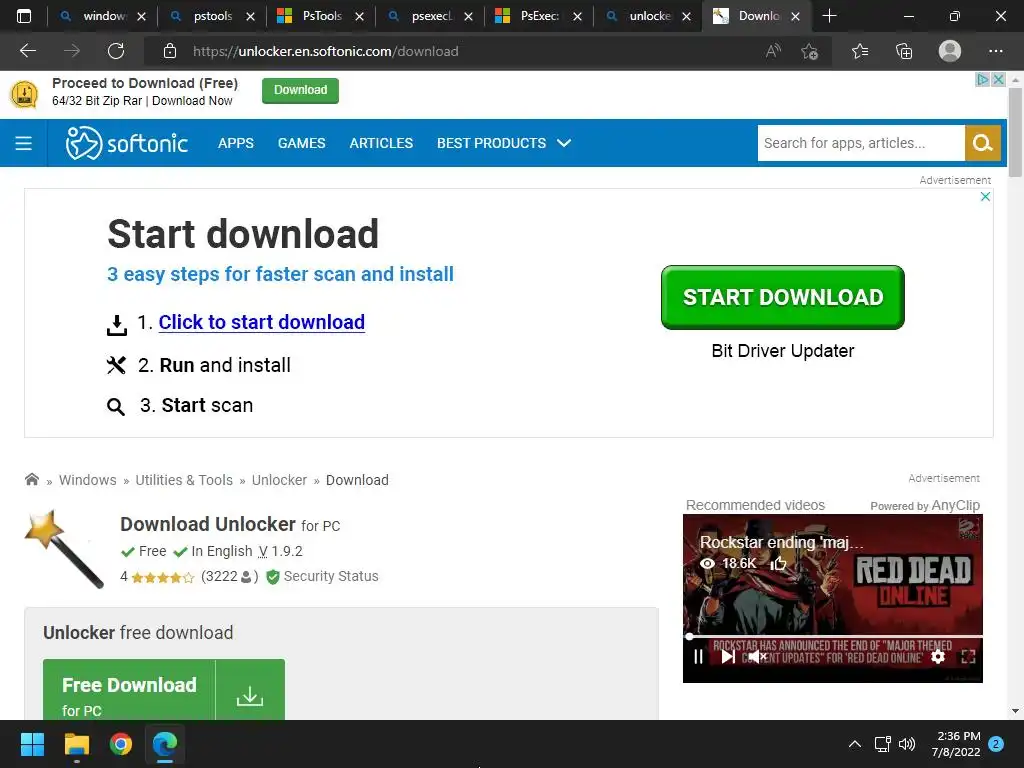Image resolution: width=1024 pixels, height=768 pixels.
Task: Click the Proceed to Download ad title
Action: pyautogui.click(x=145, y=83)
